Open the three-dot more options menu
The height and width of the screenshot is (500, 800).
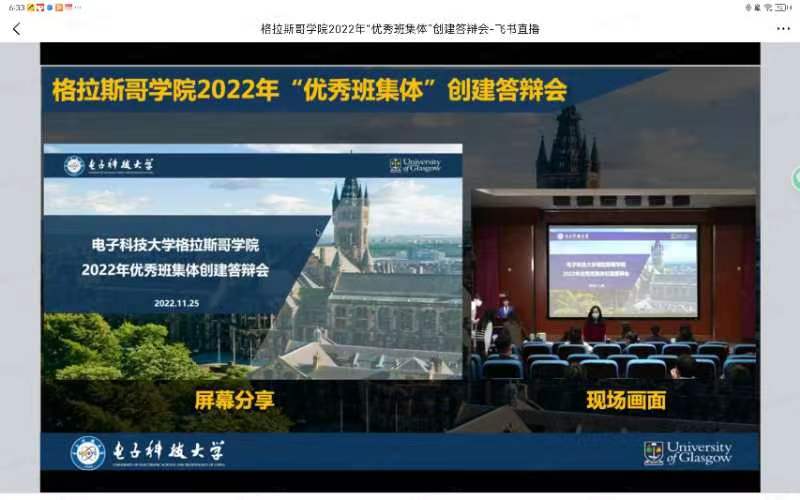(783, 29)
